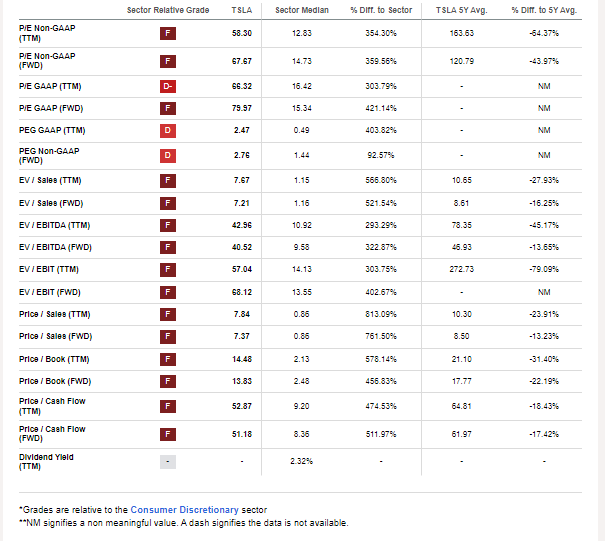Click the F grade badge for Price / Sales (TTM)

point(168,314)
